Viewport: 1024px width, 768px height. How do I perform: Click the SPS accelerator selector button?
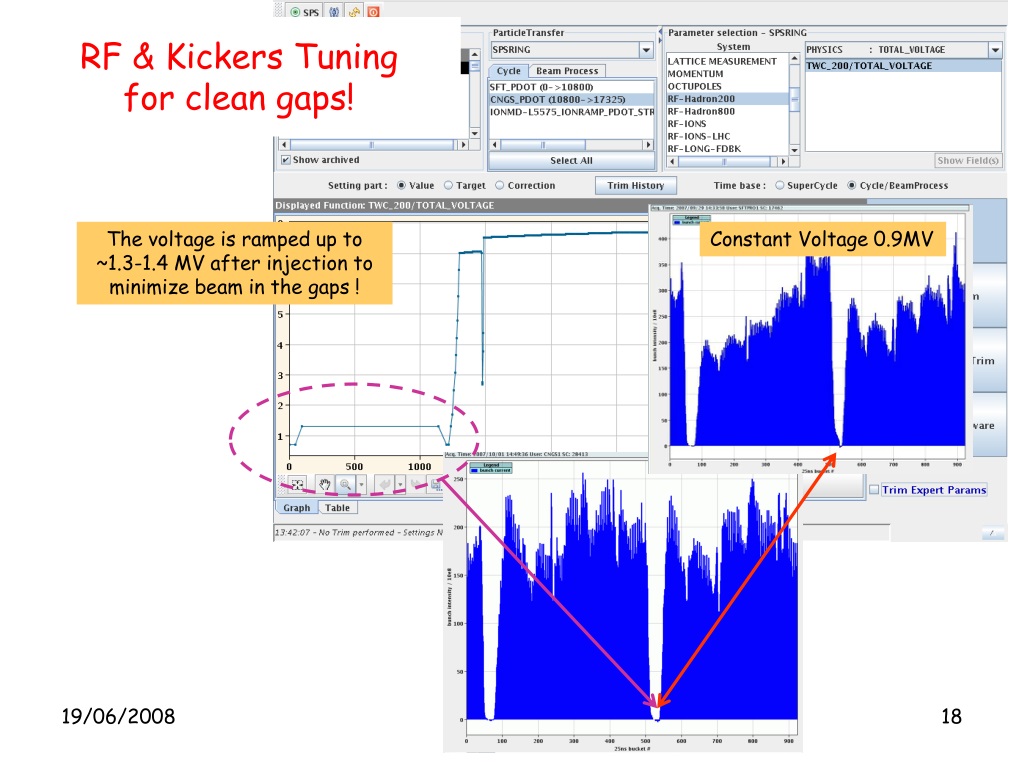[x=305, y=12]
